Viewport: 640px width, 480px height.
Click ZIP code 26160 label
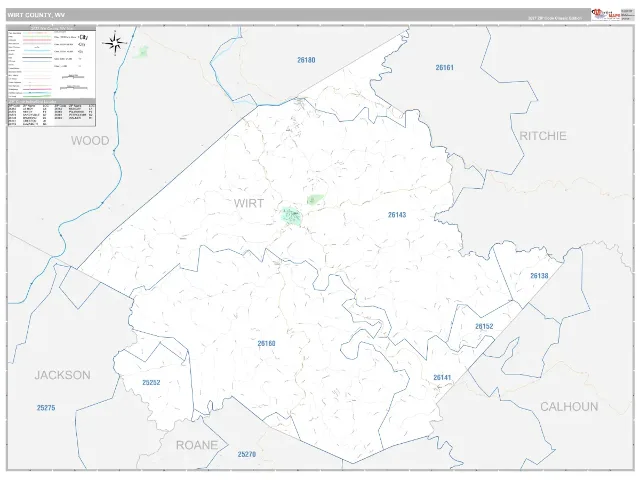(267, 344)
